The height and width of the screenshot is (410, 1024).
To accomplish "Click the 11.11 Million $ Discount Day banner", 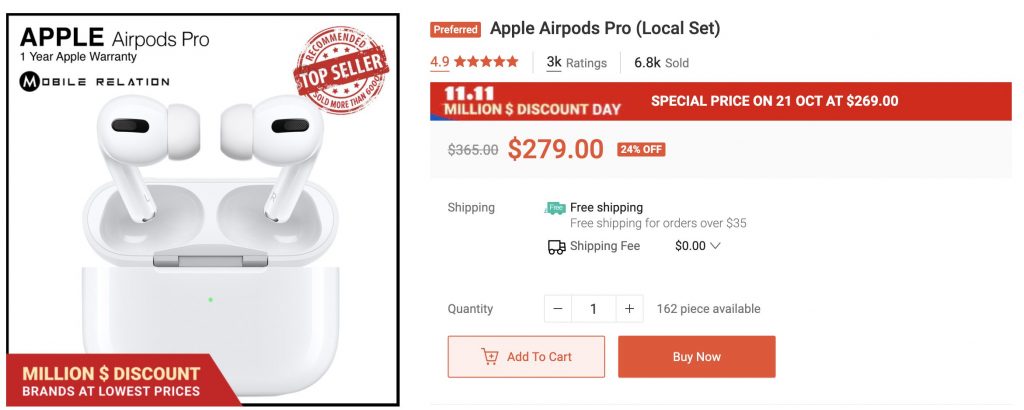I will [x=532, y=102].
